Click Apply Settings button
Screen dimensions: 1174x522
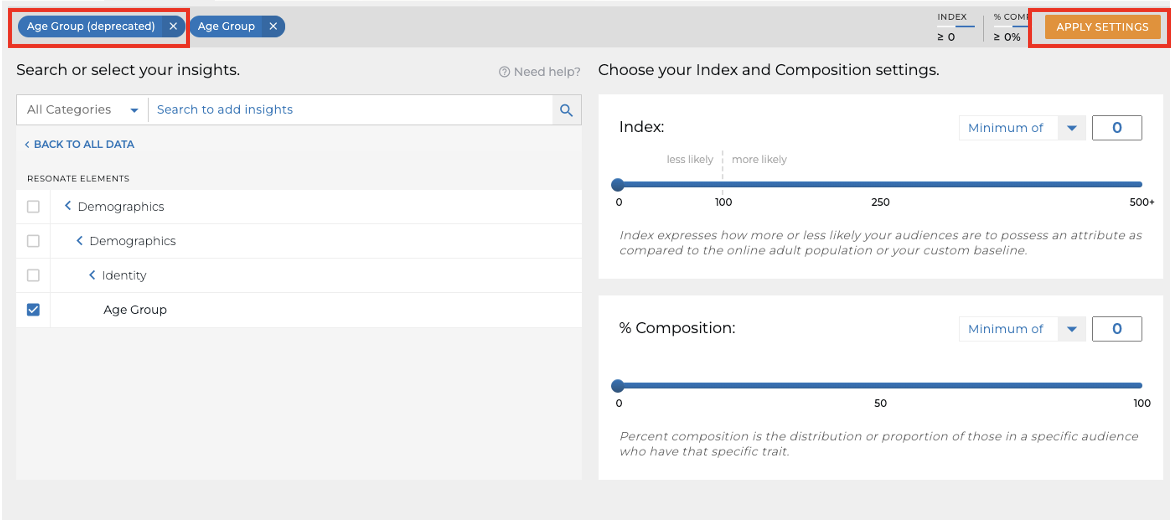coord(1102,27)
